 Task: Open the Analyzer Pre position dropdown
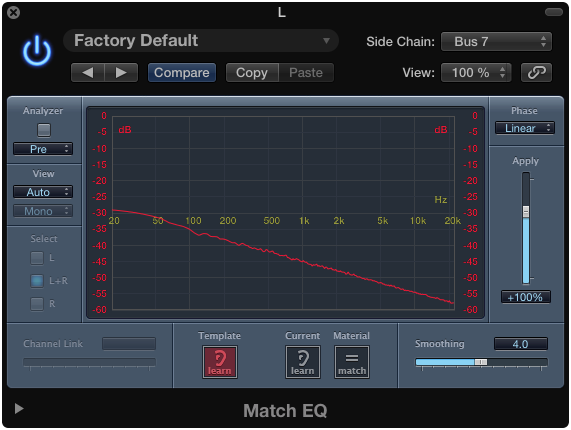43,149
